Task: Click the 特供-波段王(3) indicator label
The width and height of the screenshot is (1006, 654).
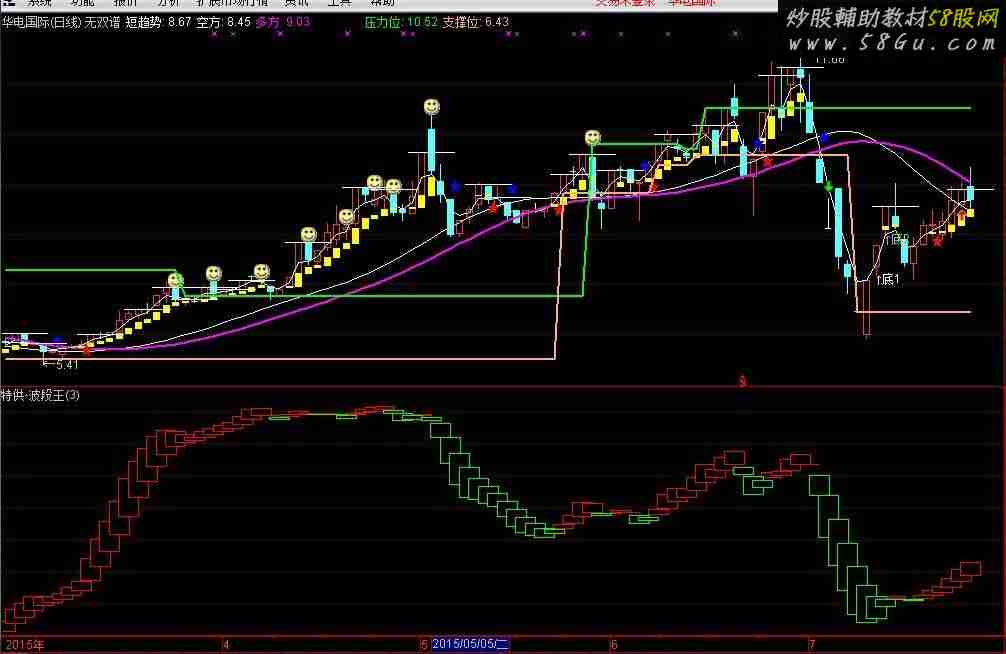Action: tap(40, 395)
